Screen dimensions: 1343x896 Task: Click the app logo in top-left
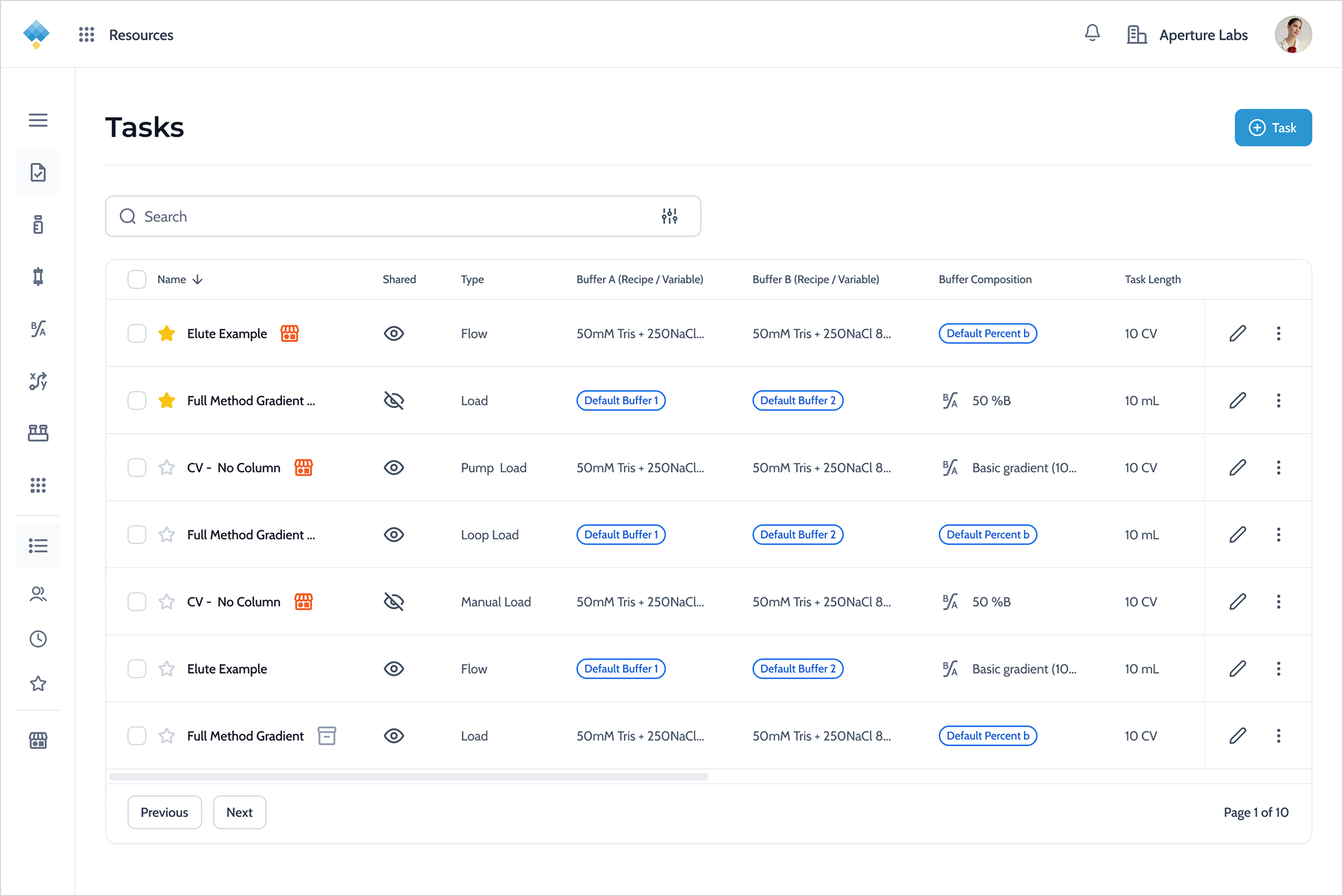(36, 34)
